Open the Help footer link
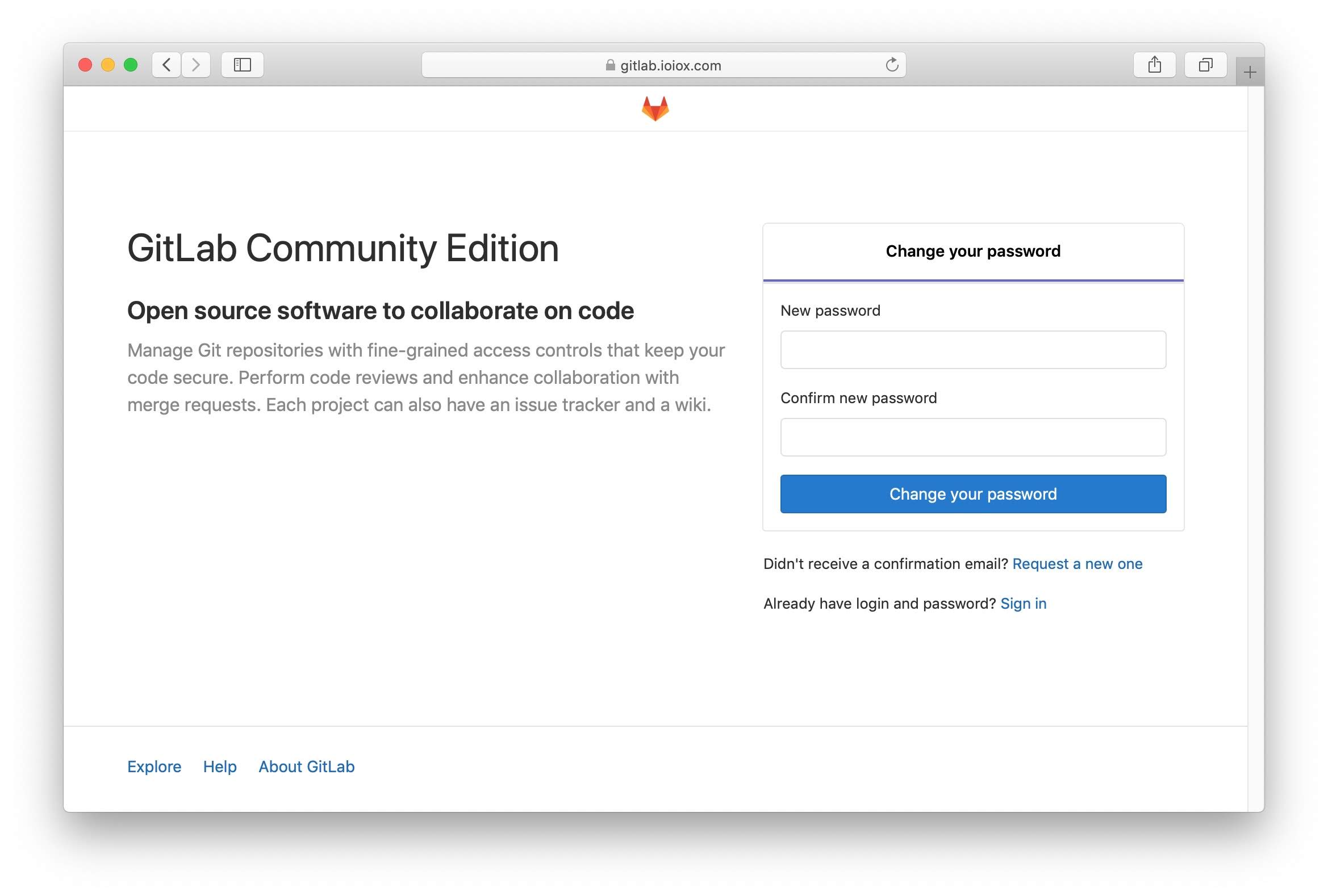Screen dimensions: 1328x896 [220, 767]
